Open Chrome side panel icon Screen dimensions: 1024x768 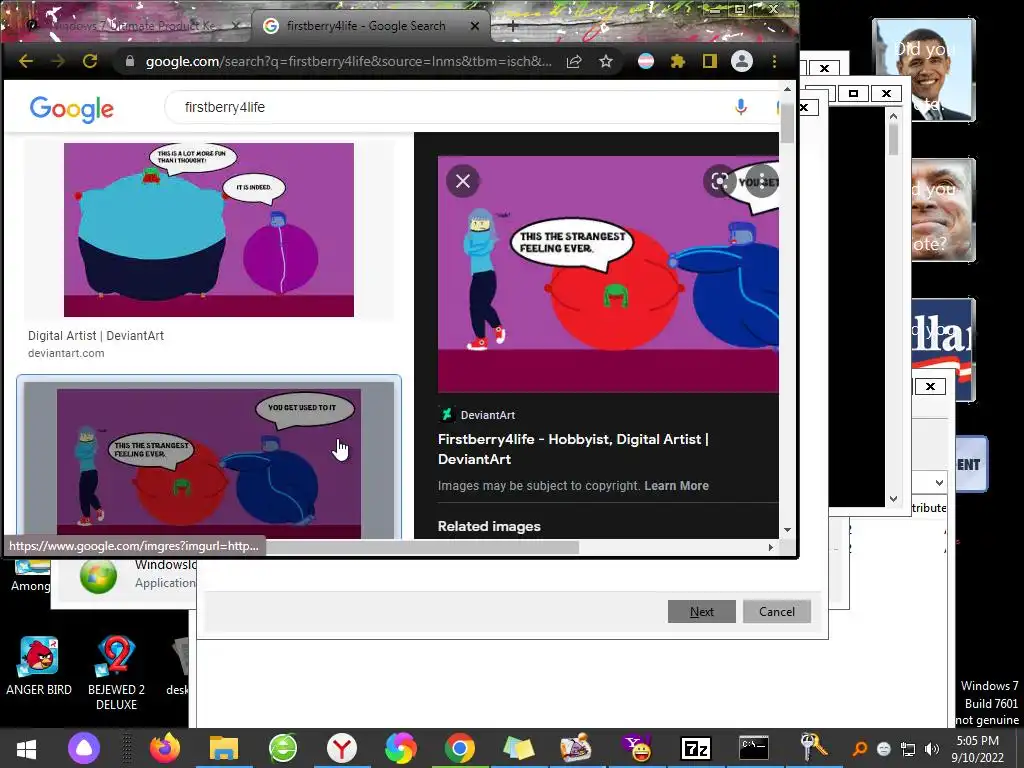coord(710,61)
